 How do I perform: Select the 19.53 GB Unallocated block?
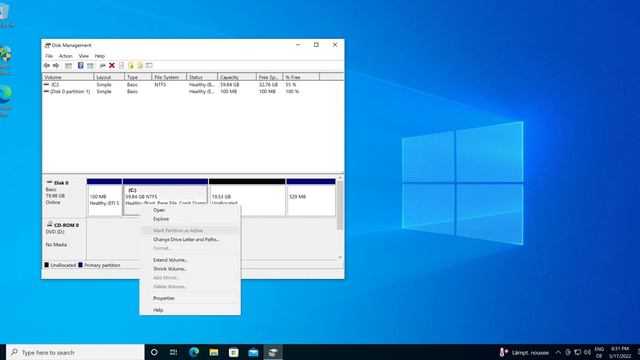pyautogui.click(x=247, y=198)
